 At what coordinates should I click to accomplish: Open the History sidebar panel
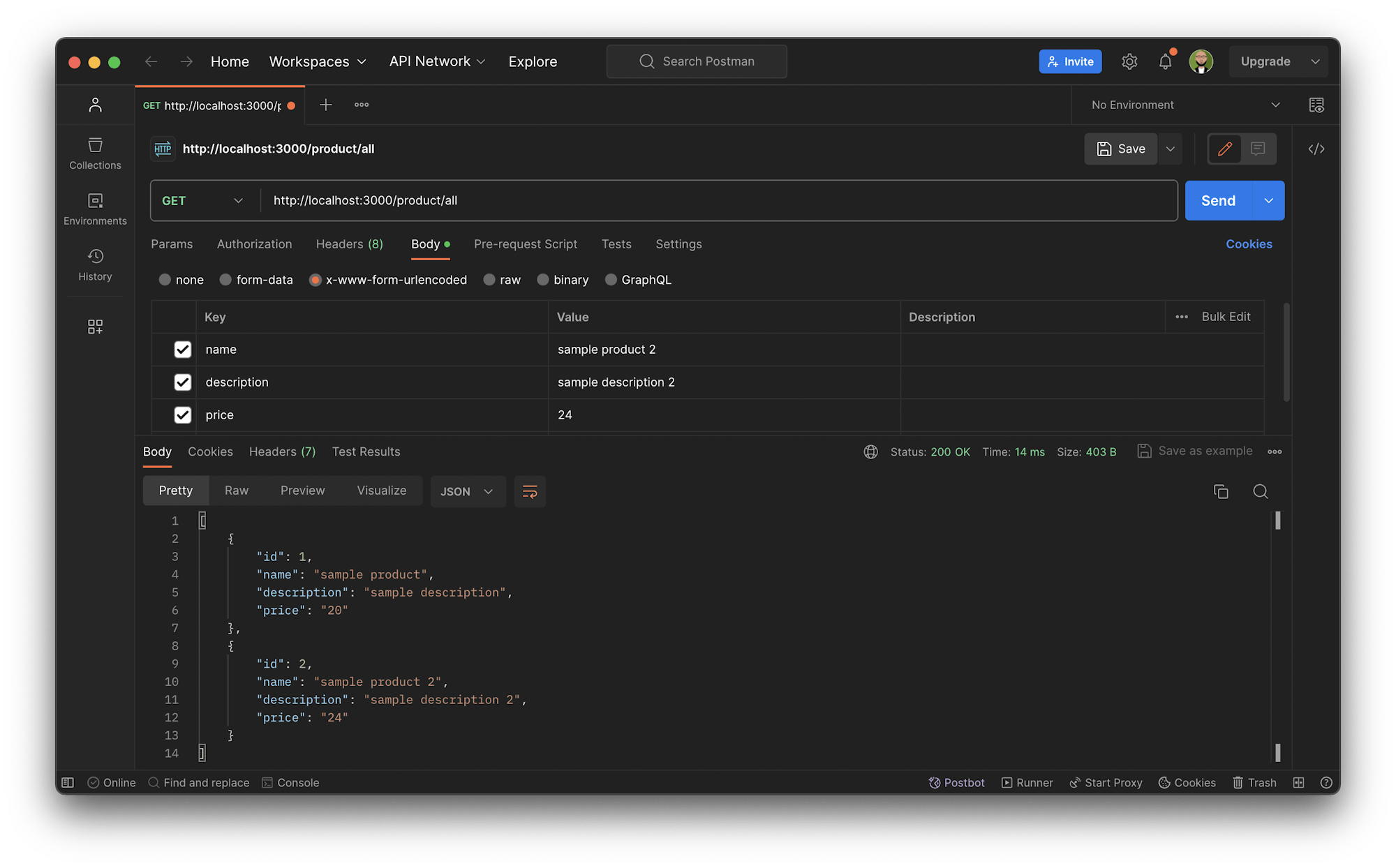(95, 265)
